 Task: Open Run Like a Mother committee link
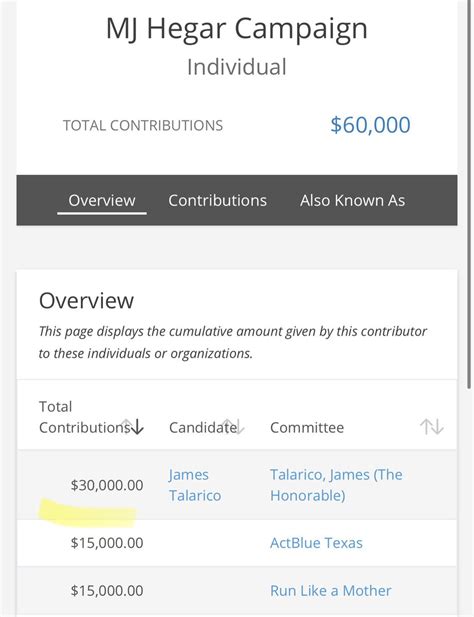(331, 591)
